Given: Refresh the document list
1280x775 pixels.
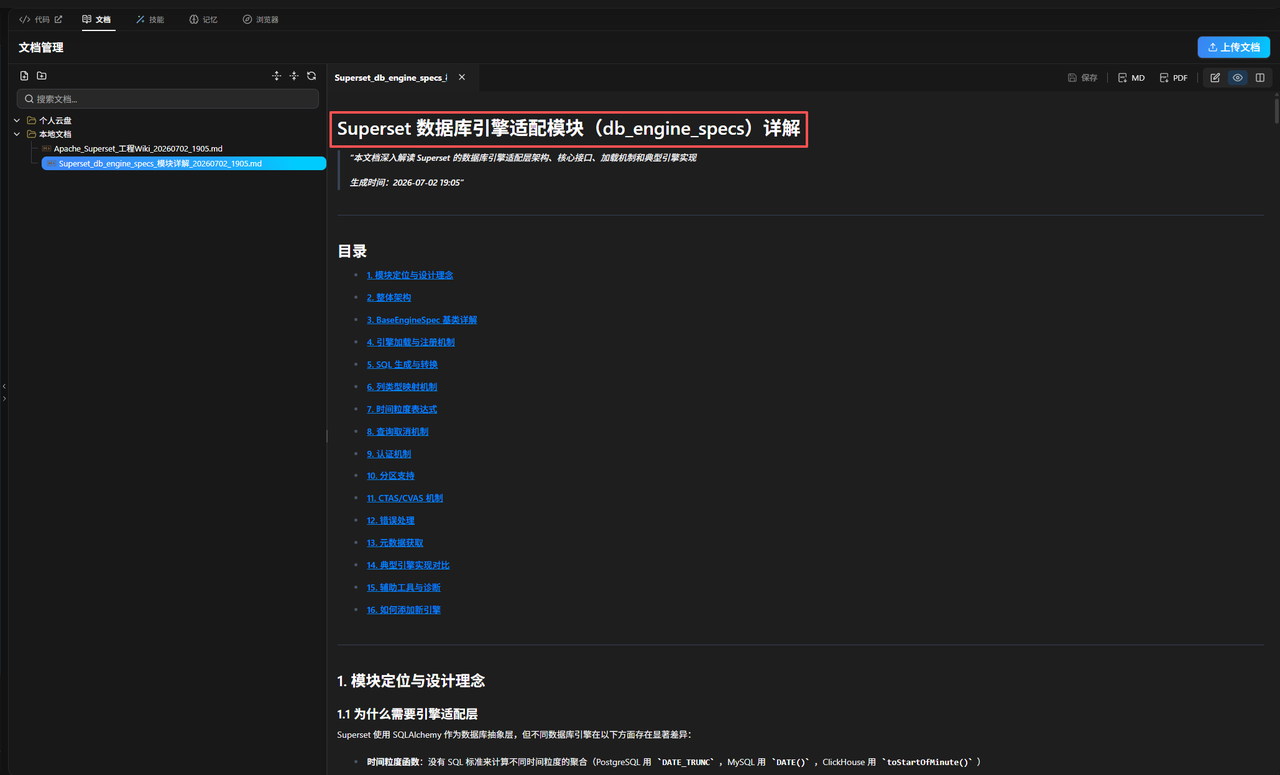Looking at the screenshot, I should coord(312,76).
